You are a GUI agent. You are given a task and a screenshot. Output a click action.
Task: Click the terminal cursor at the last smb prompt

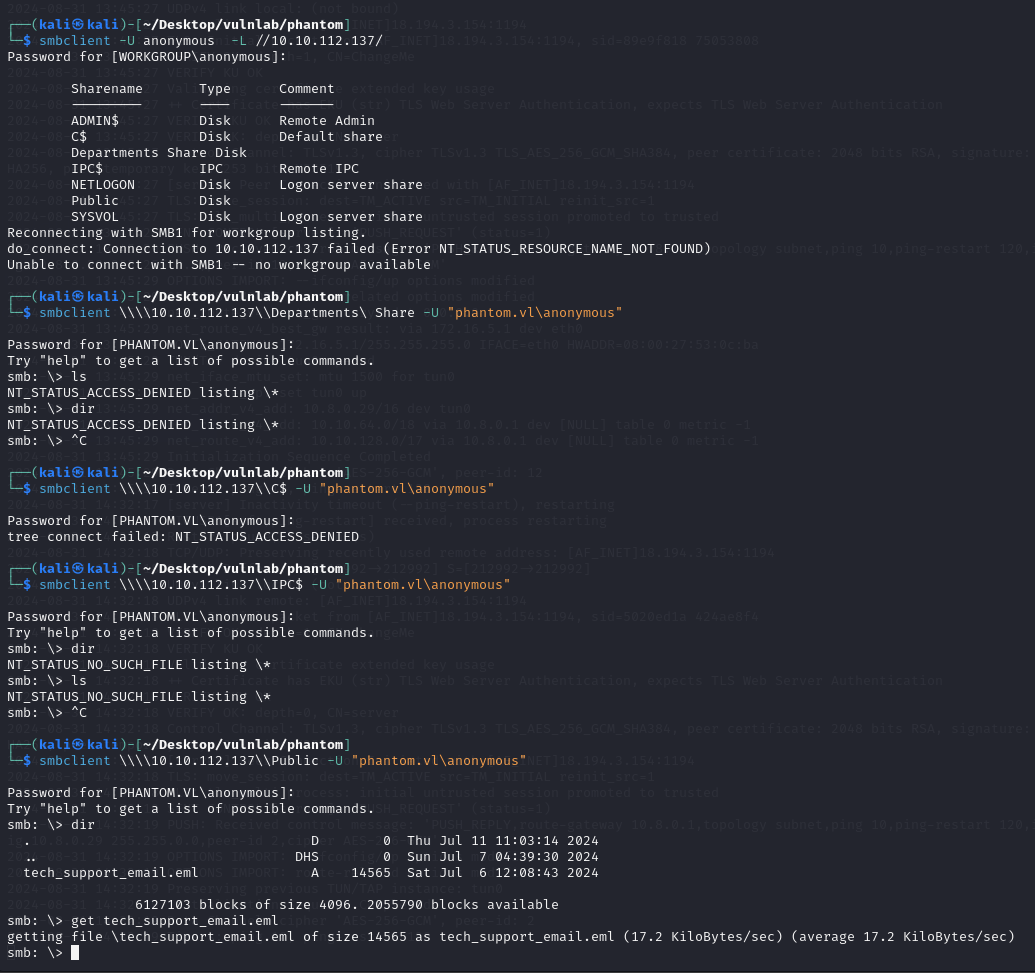(x=75, y=953)
